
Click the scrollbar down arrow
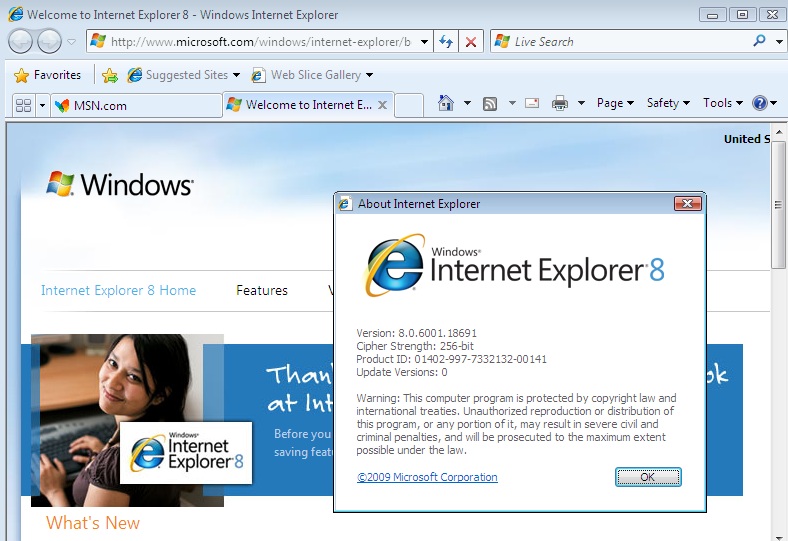pos(779,536)
